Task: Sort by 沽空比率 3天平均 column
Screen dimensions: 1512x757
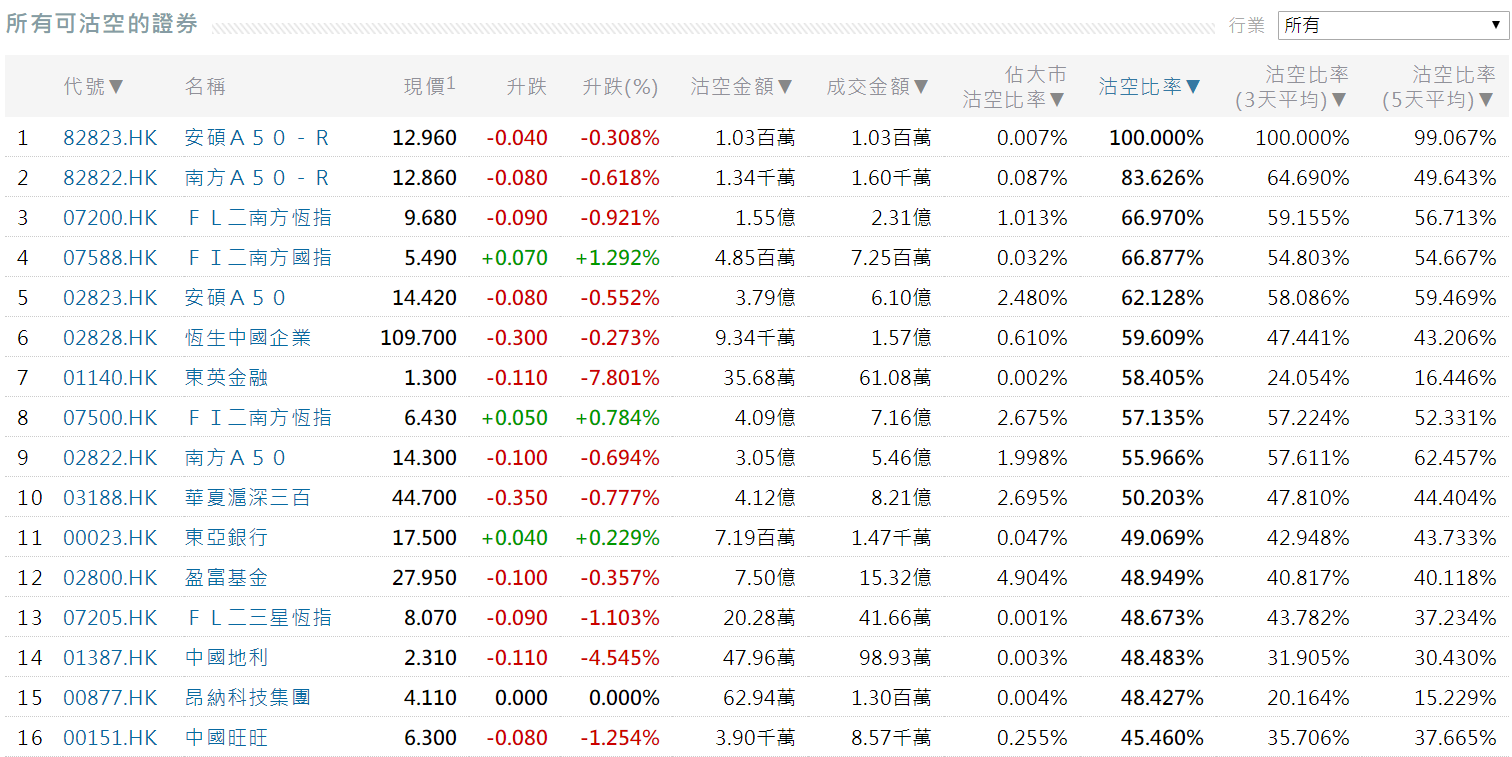Action: pos(1291,87)
